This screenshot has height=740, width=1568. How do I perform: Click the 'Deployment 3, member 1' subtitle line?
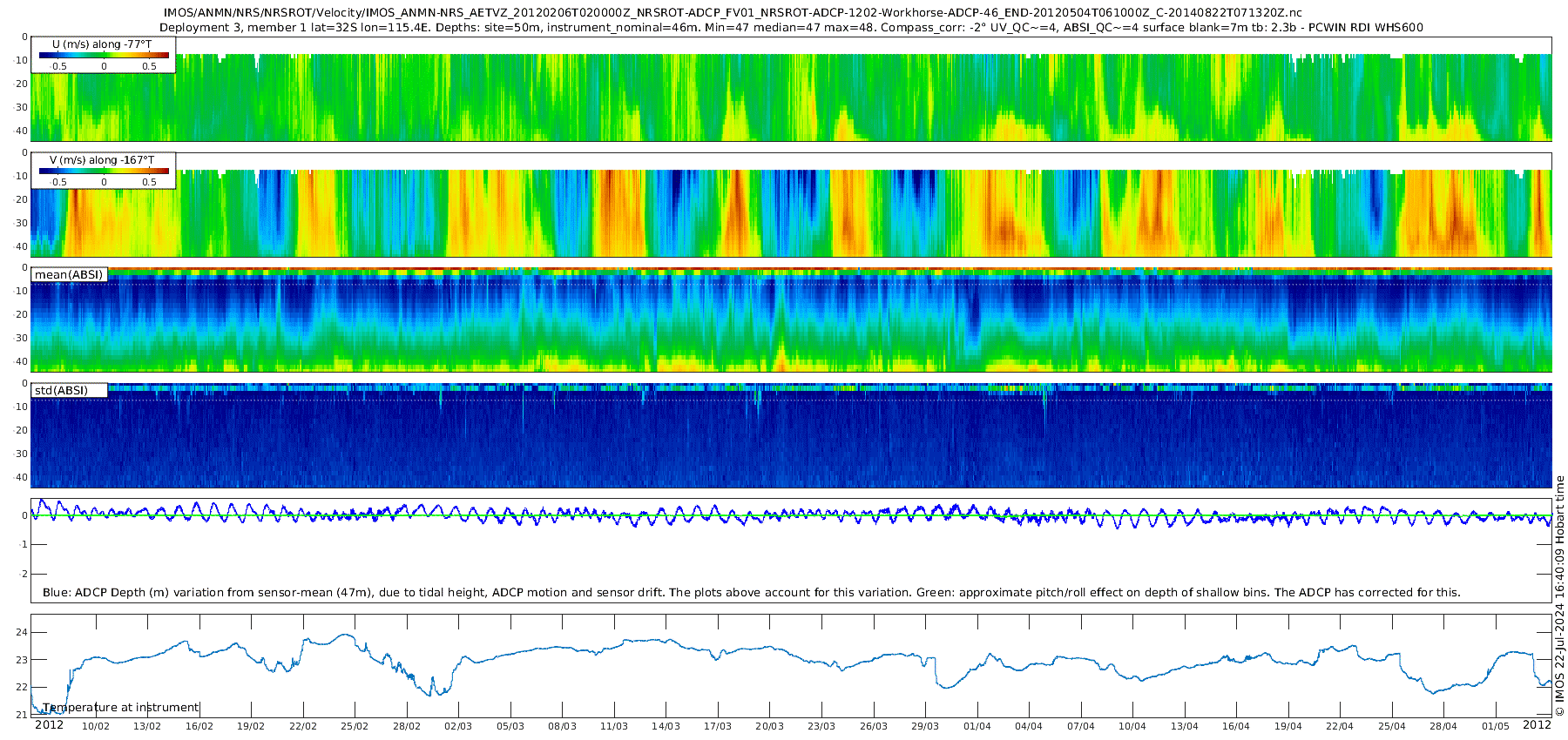point(791,27)
